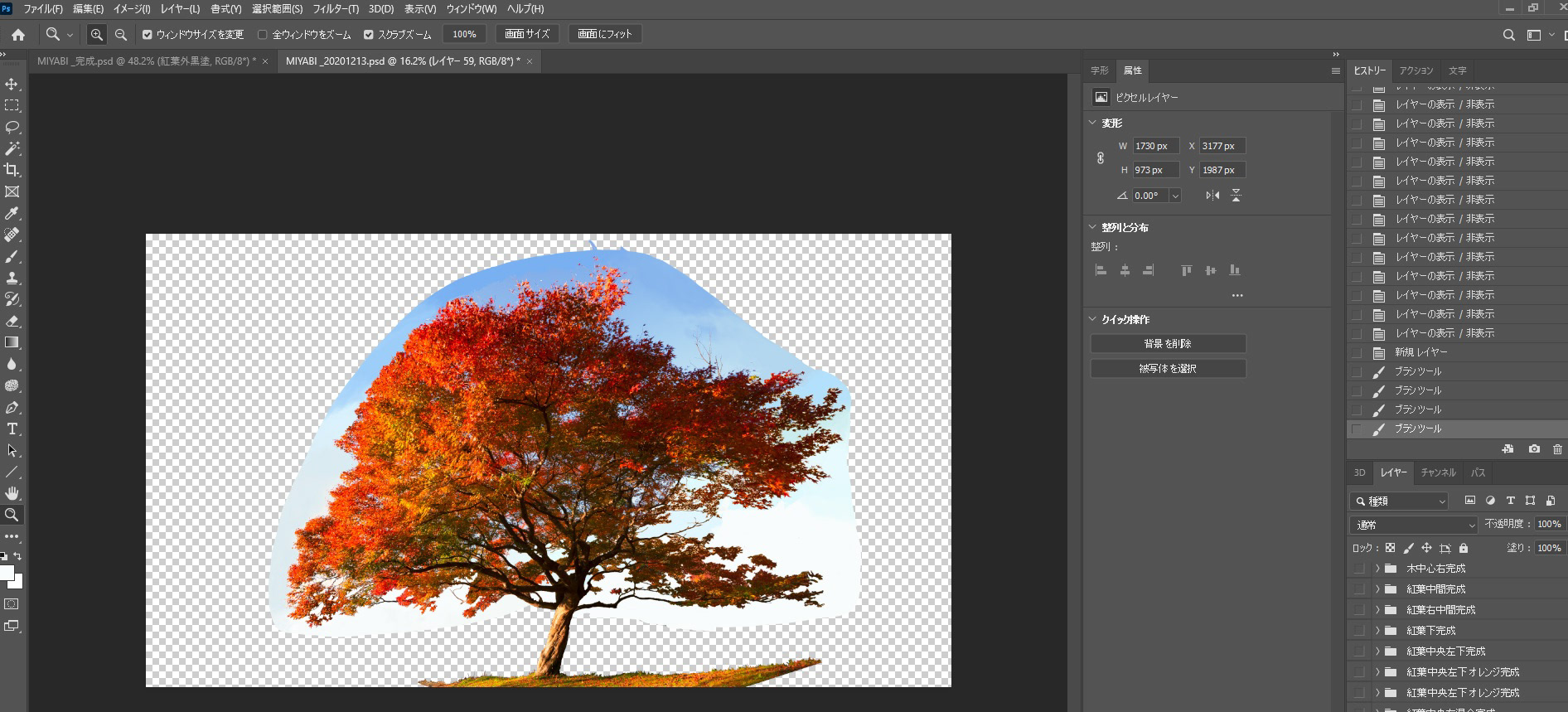Image resolution: width=1568 pixels, height=712 pixels.
Task: Click the Home icon in options bar
Action: 18,35
